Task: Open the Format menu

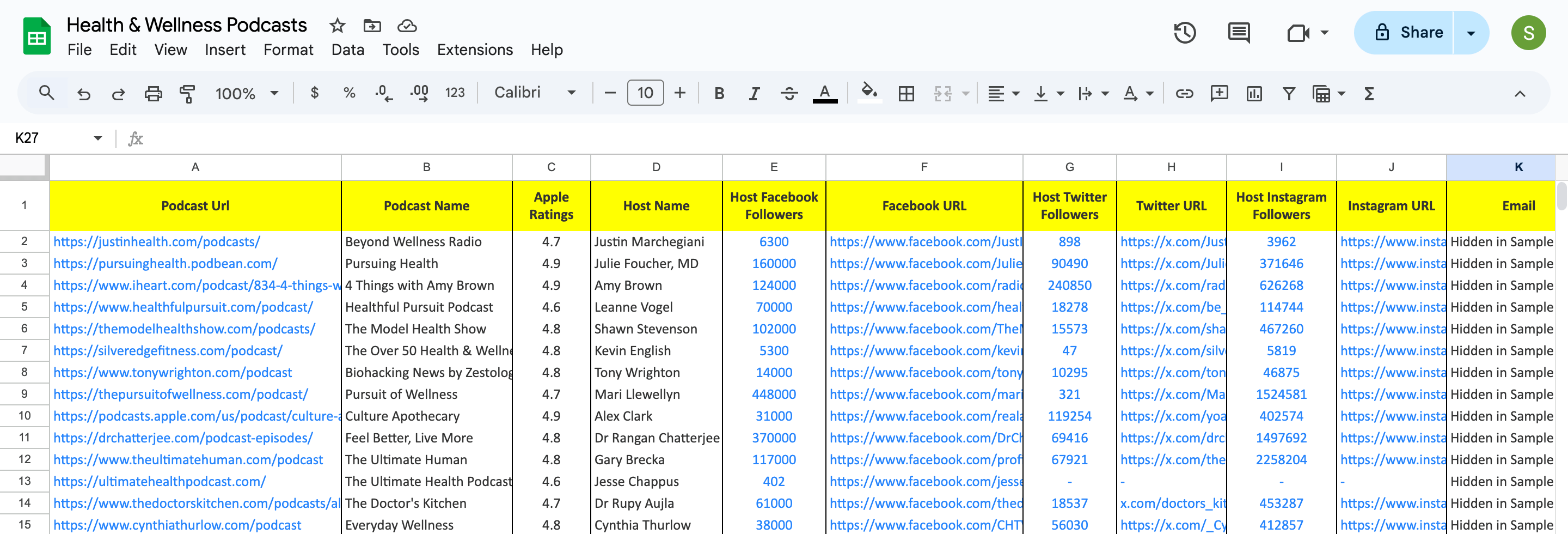Action: point(289,50)
